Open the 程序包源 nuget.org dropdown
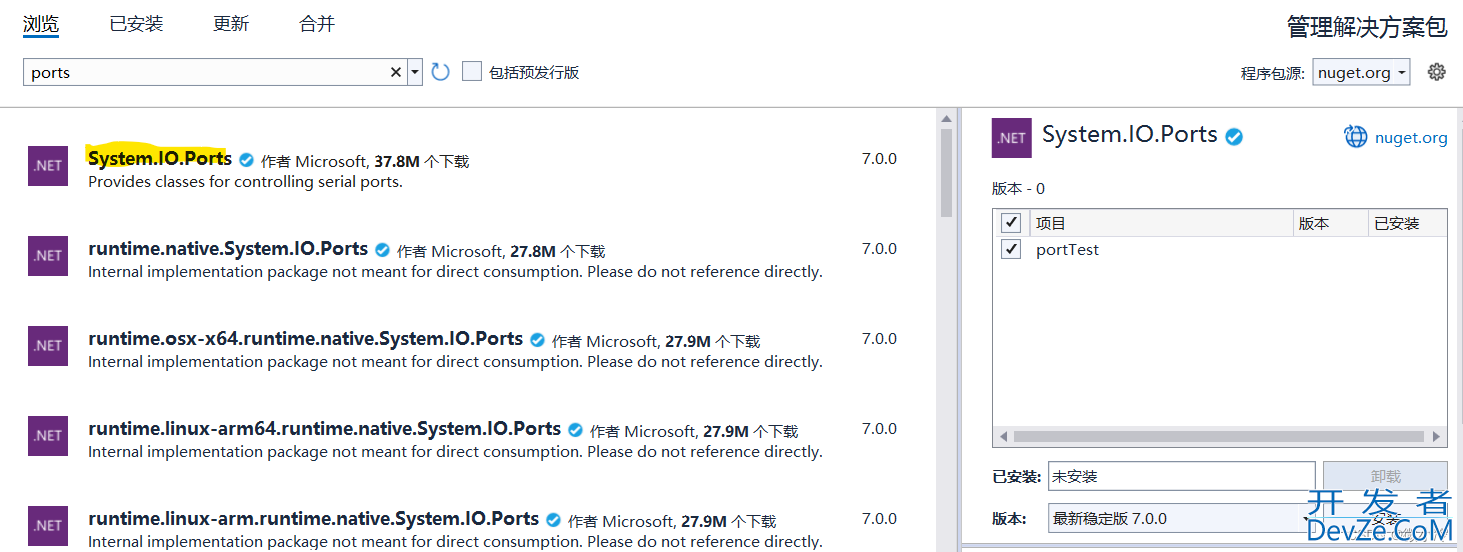The height and width of the screenshot is (552, 1463). coord(1362,72)
